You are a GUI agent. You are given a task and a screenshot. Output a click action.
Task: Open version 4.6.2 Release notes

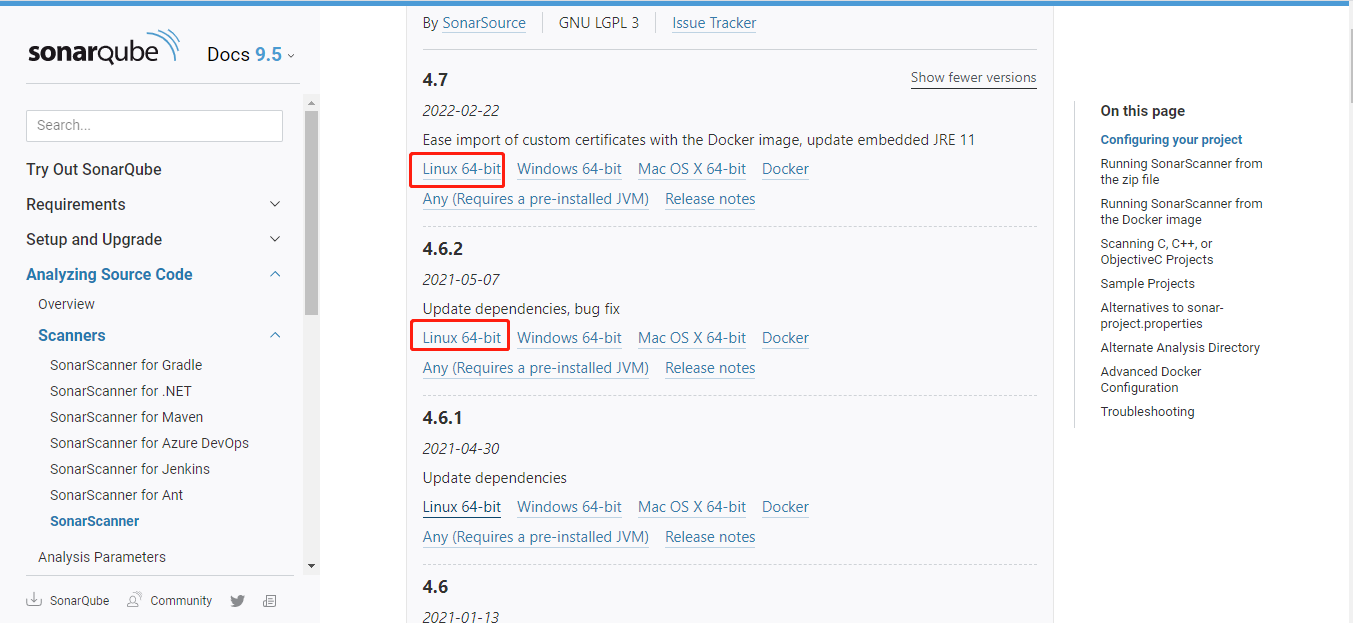click(710, 368)
